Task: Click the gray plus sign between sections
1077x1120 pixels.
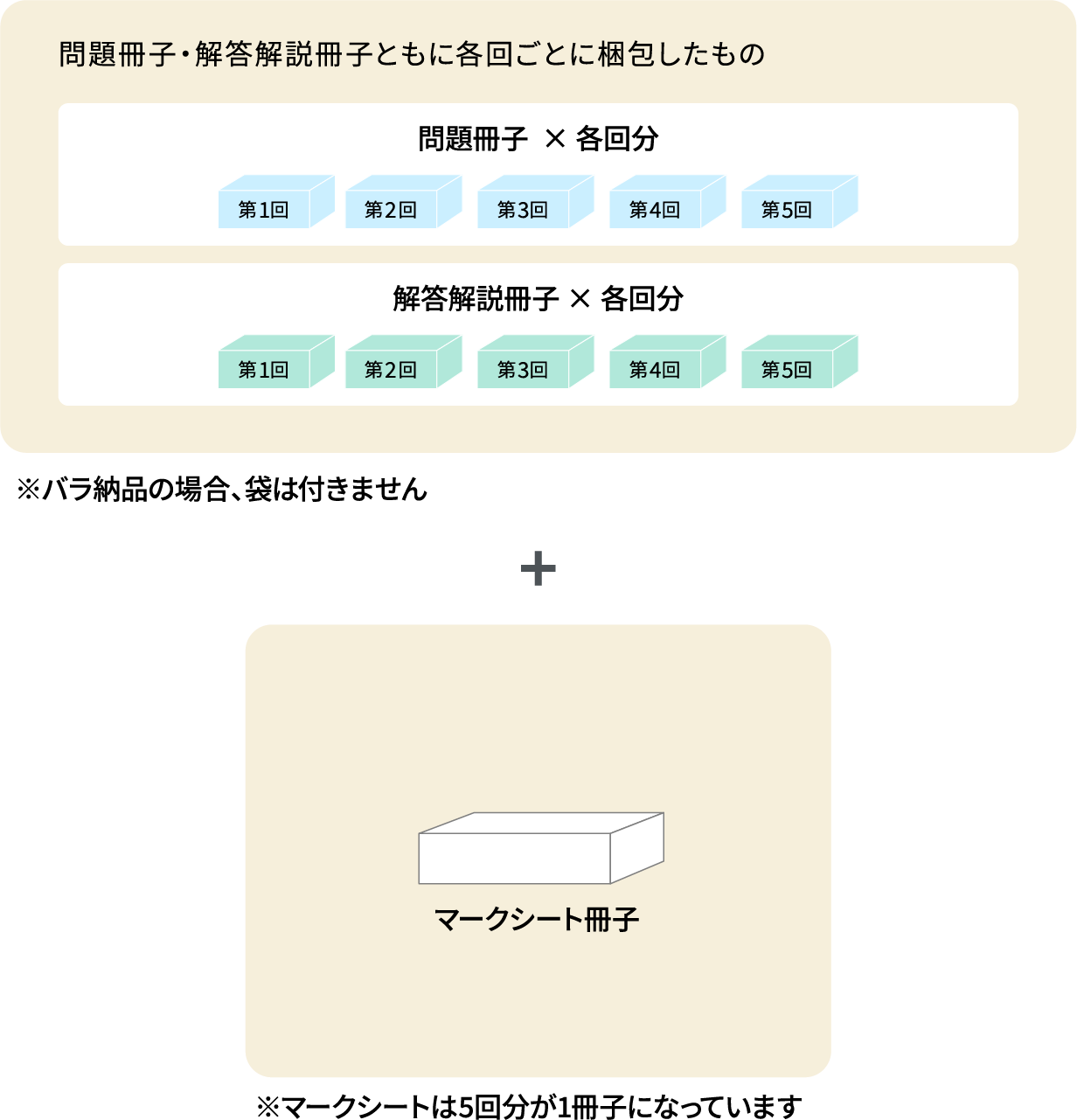Action: 538,569
